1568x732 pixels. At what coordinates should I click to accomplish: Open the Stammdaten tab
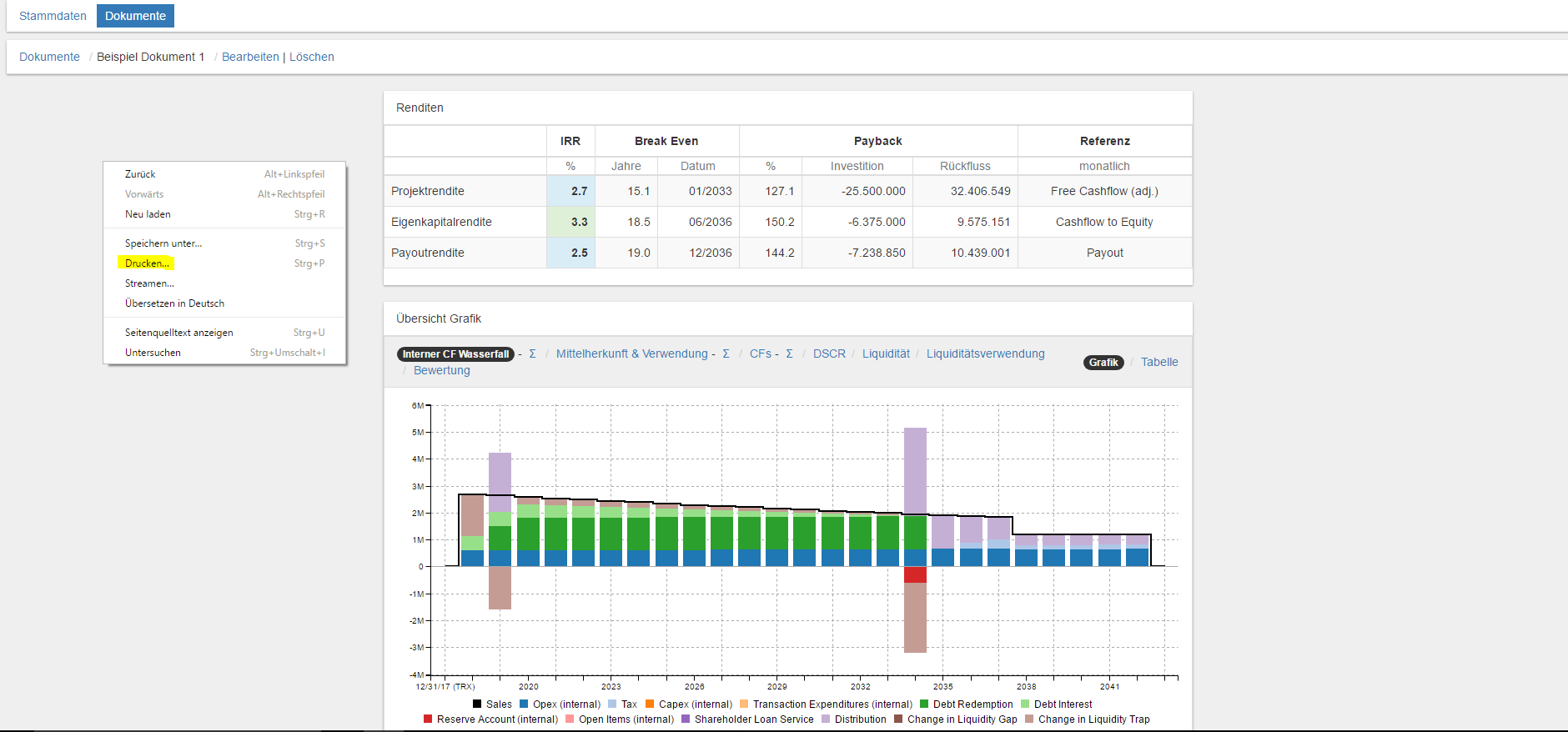click(x=53, y=16)
